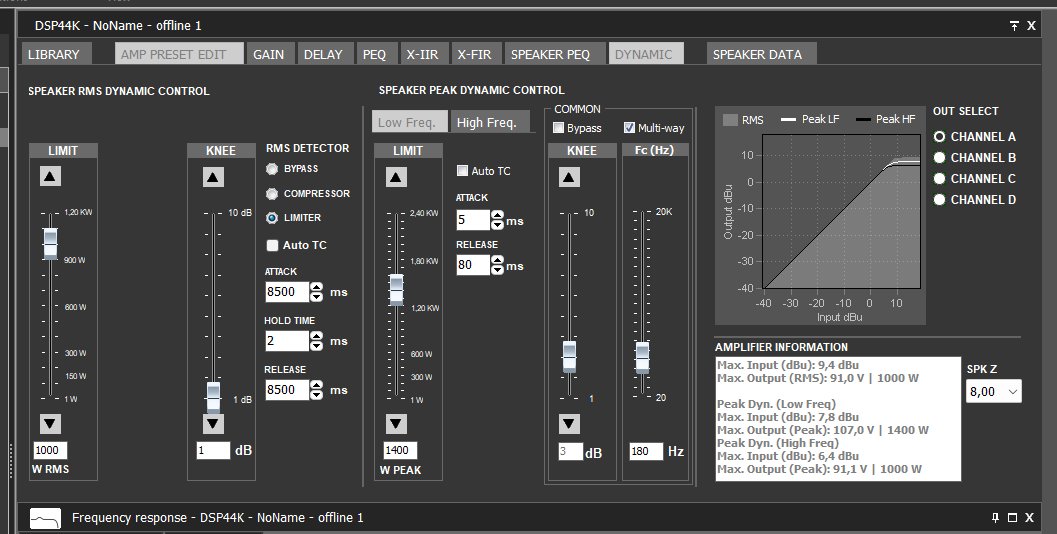Image resolution: width=1057 pixels, height=534 pixels.
Task: Select the COMPRESSOR RMS detector option
Action: pyautogui.click(x=272, y=194)
